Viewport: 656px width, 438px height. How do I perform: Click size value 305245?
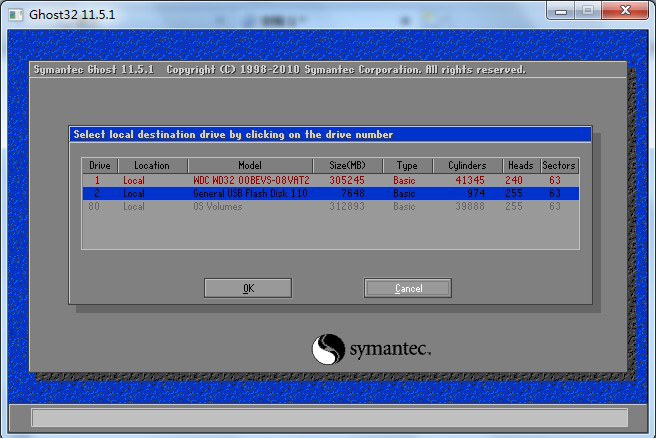[x=347, y=180]
